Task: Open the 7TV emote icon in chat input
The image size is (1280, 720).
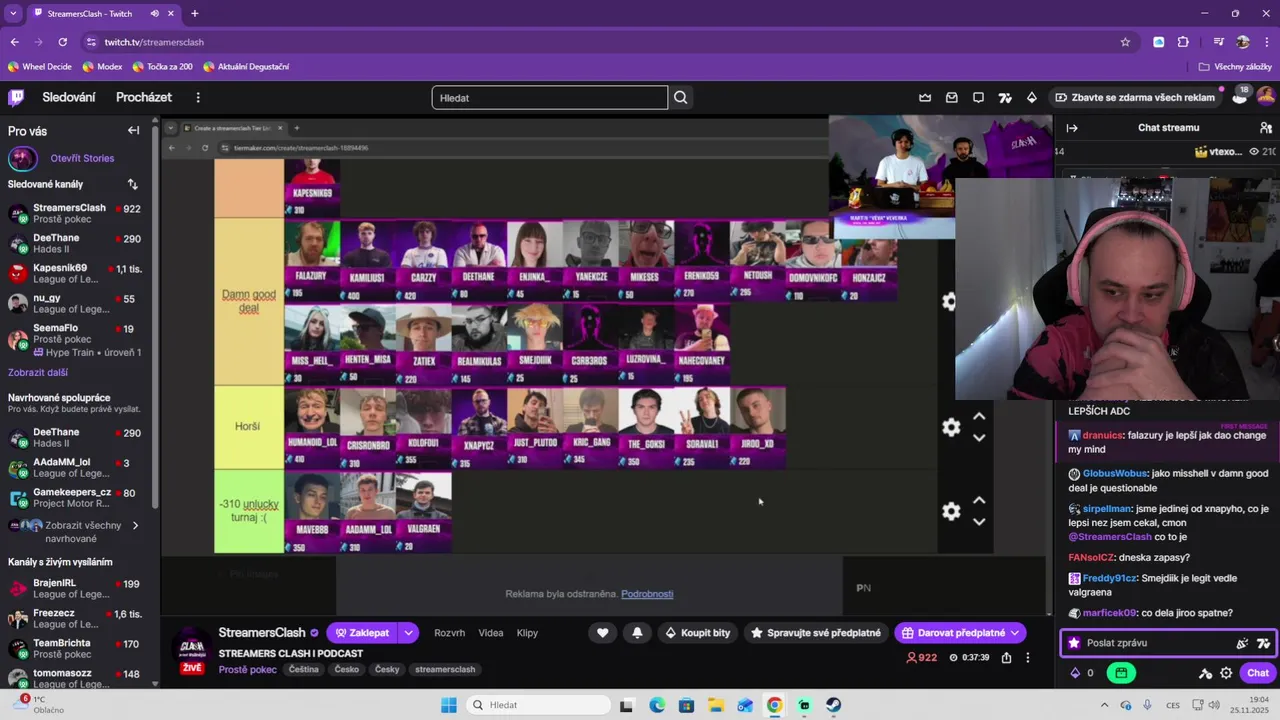Action: tap(1263, 643)
